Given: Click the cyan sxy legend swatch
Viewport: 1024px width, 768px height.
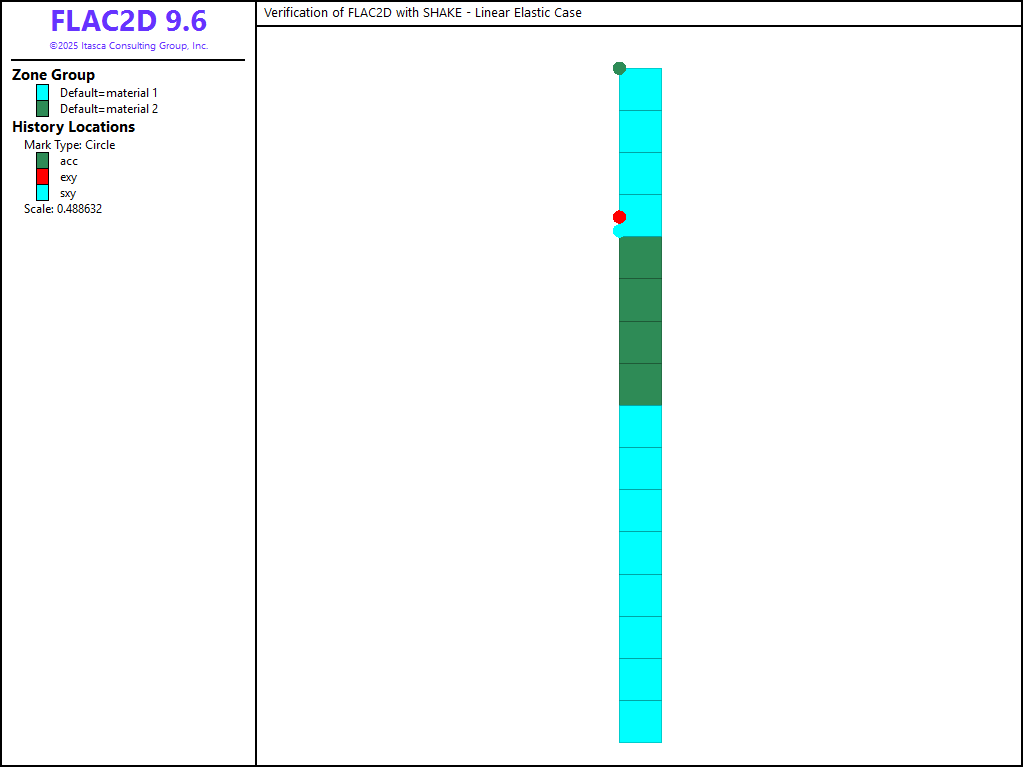Looking at the screenshot, I should (43, 193).
